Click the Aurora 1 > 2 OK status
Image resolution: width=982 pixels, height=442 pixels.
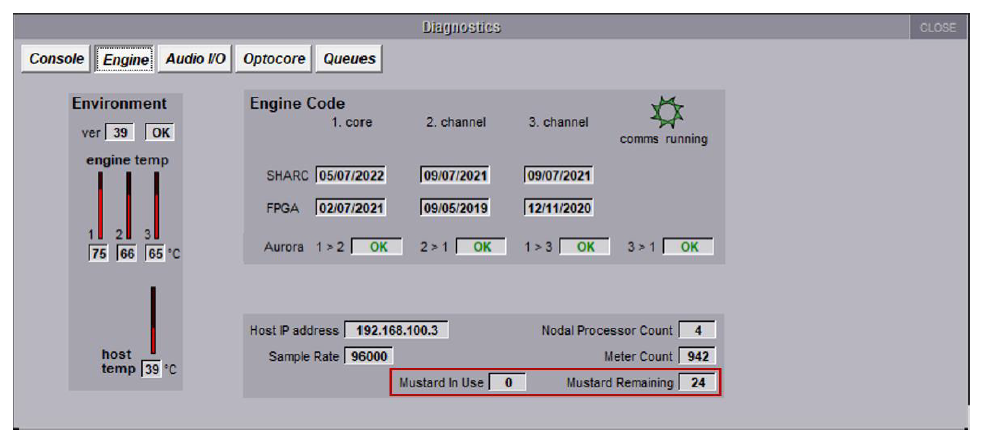pos(377,246)
